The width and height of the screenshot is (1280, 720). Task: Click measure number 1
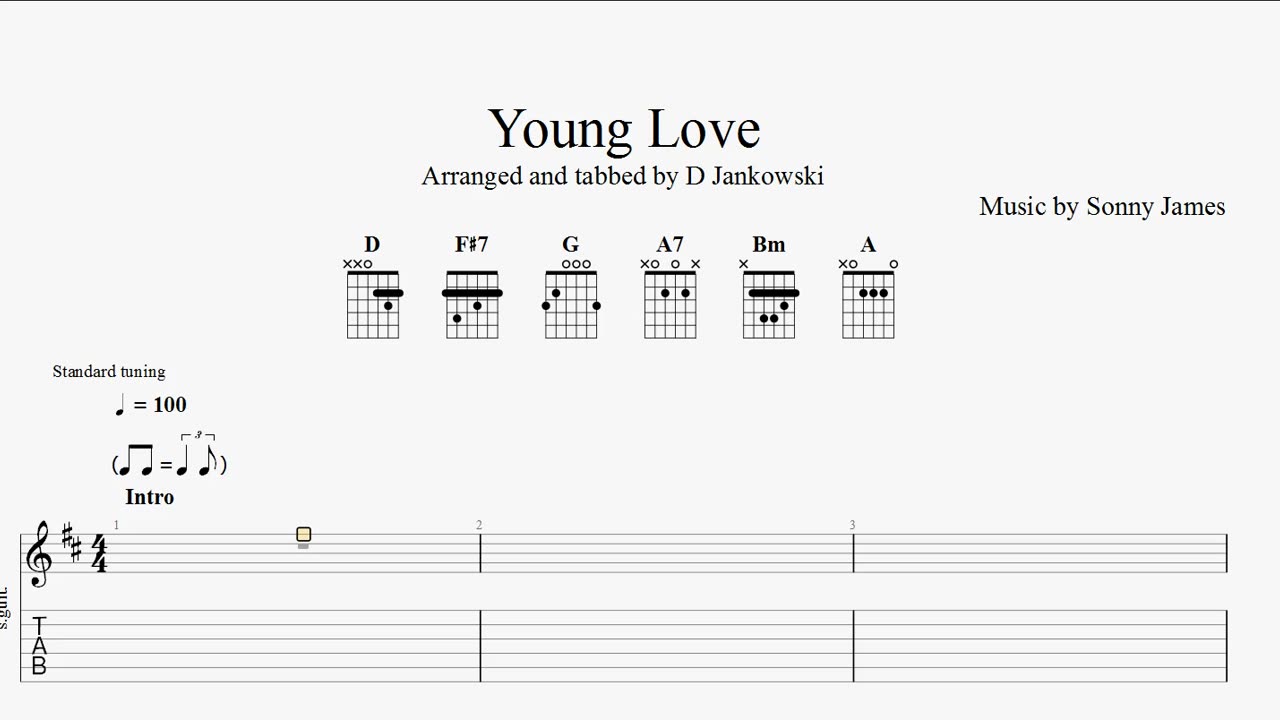(116, 525)
